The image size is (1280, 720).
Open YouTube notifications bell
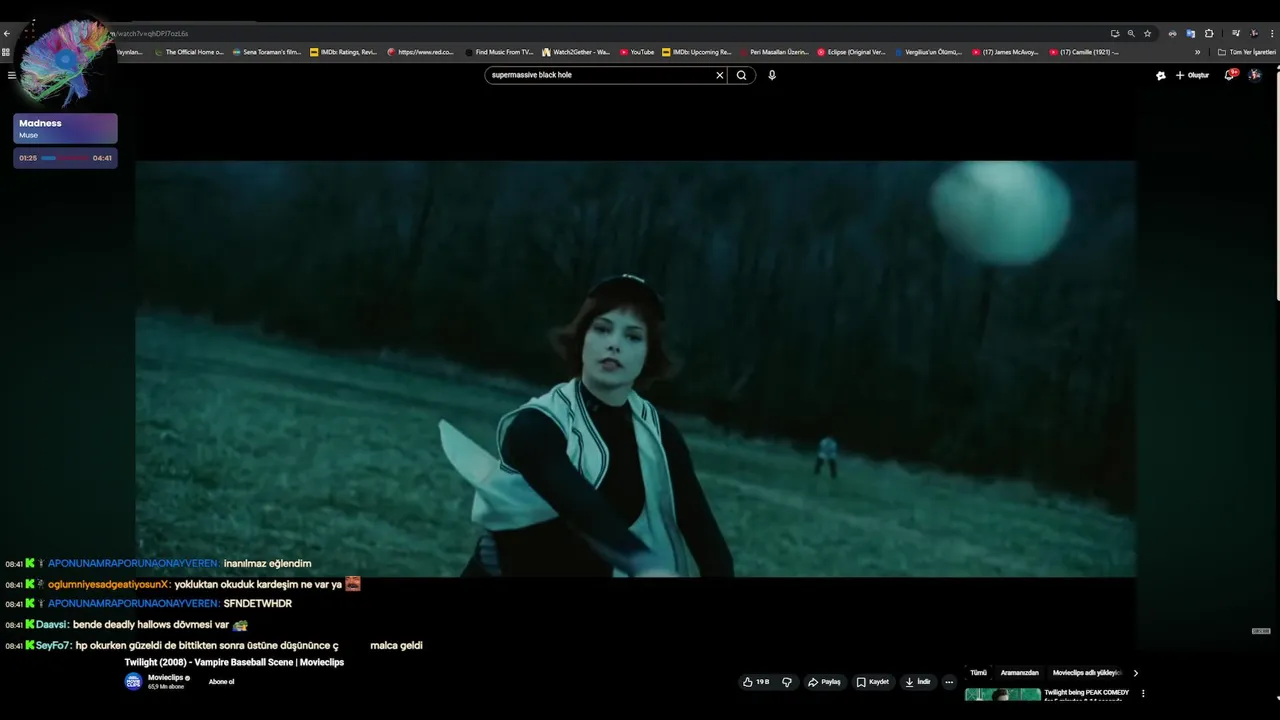click(1229, 75)
